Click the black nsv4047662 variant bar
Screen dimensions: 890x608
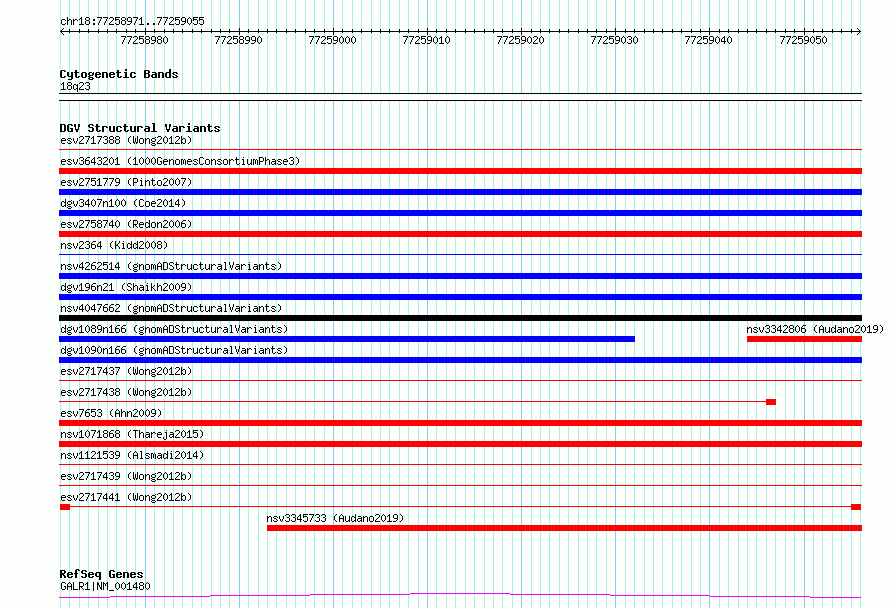[x=460, y=318]
